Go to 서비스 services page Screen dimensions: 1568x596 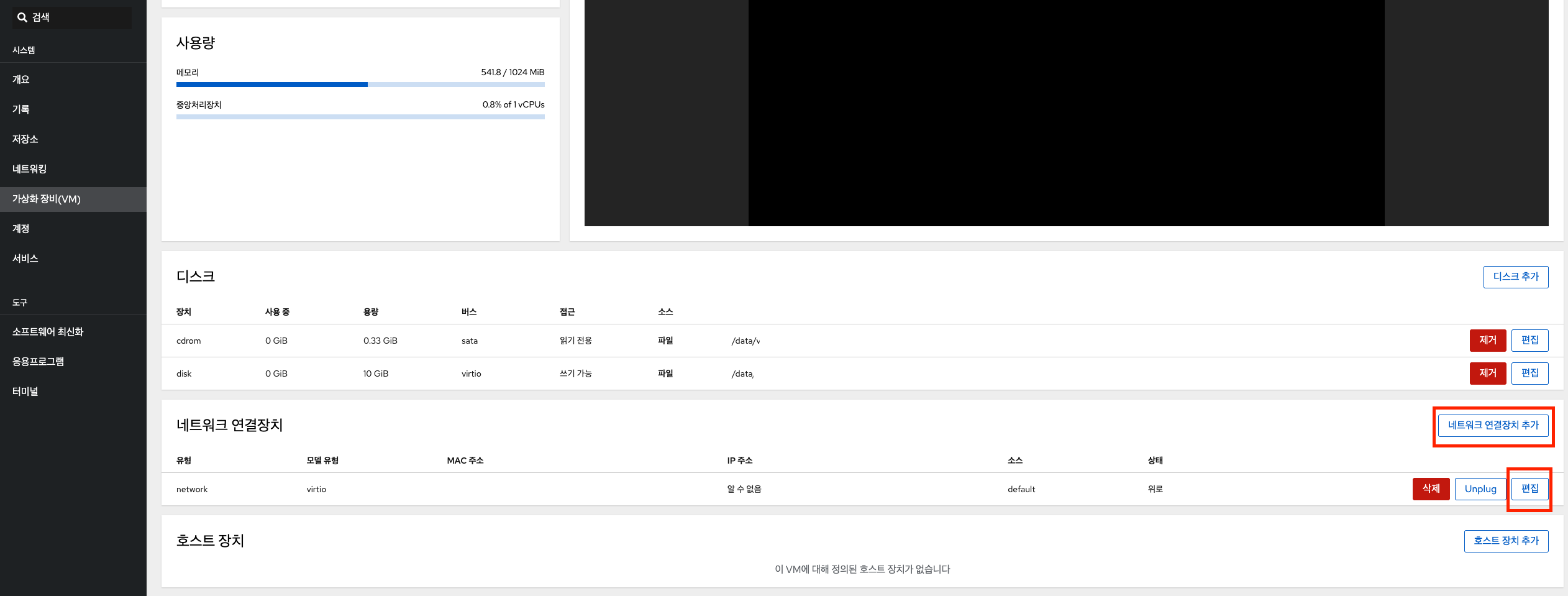tap(25, 259)
